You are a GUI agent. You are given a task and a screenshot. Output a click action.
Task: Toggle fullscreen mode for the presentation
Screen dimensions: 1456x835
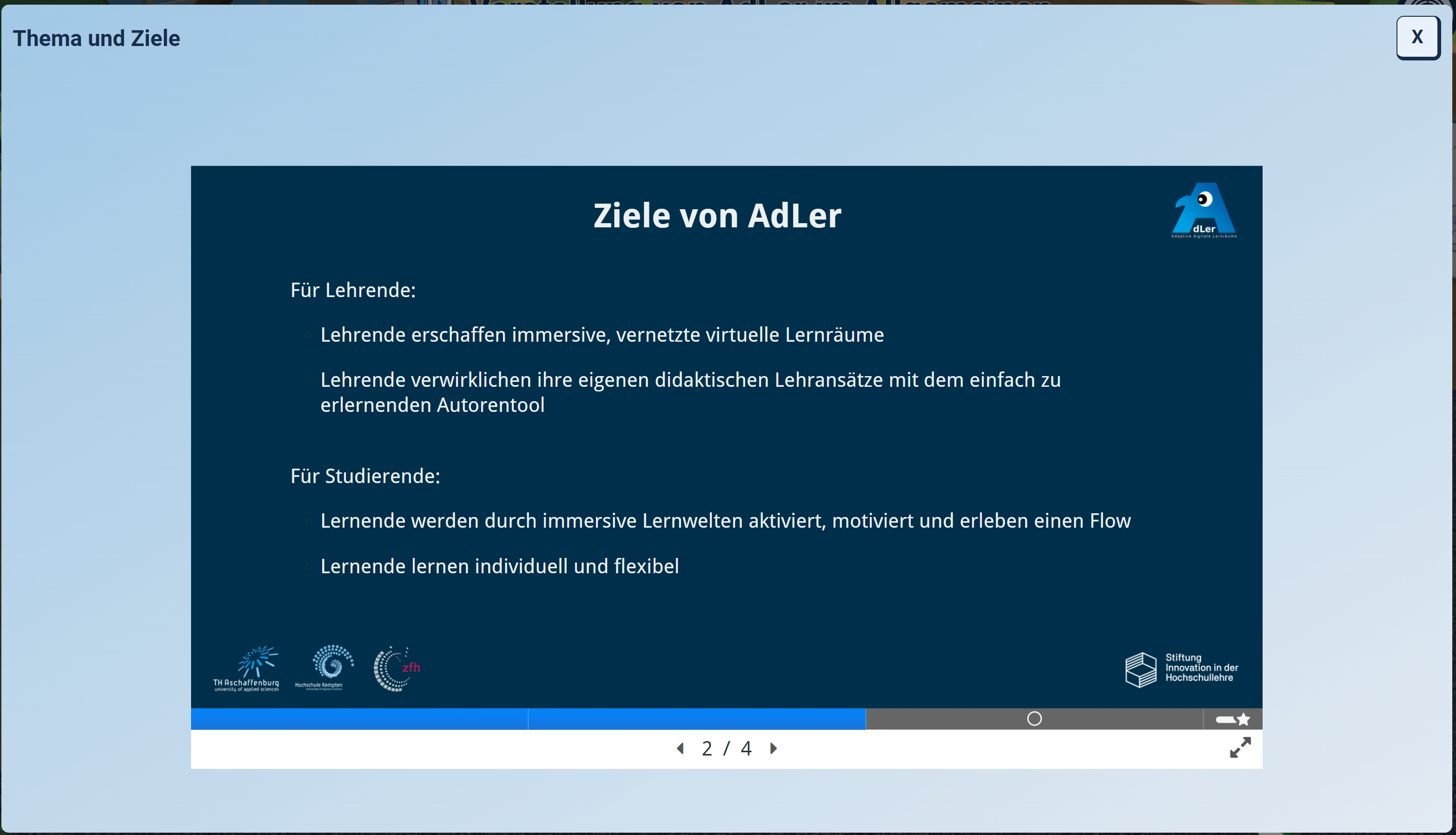tap(1240, 747)
